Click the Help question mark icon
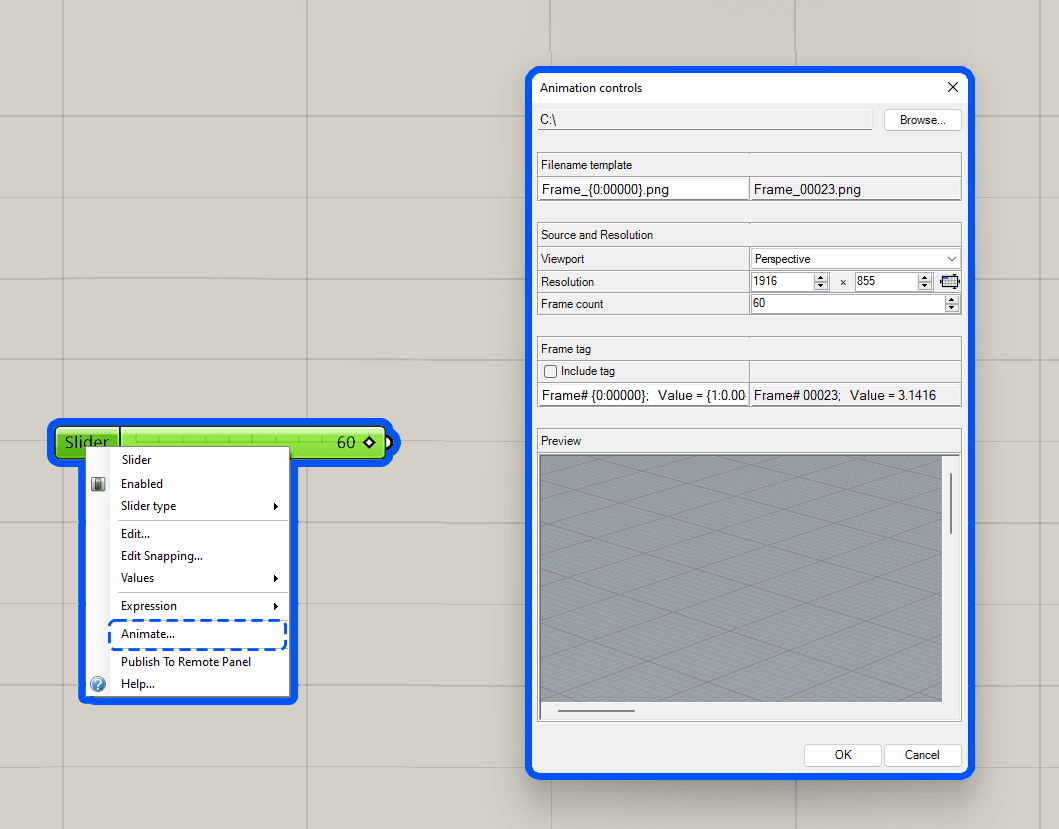 click(x=98, y=684)
